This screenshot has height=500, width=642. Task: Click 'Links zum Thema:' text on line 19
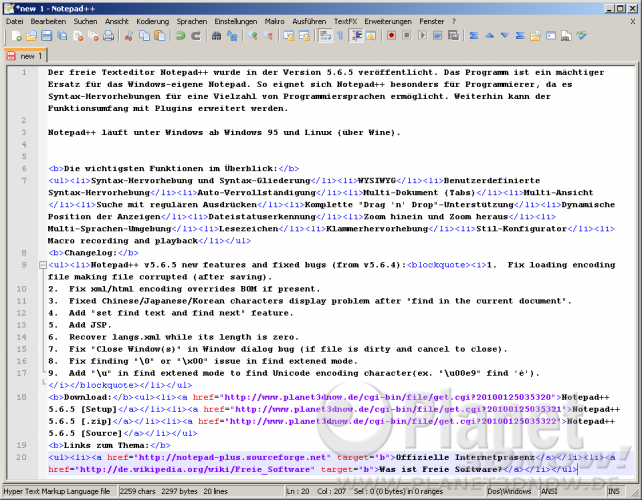click(107, 446)
